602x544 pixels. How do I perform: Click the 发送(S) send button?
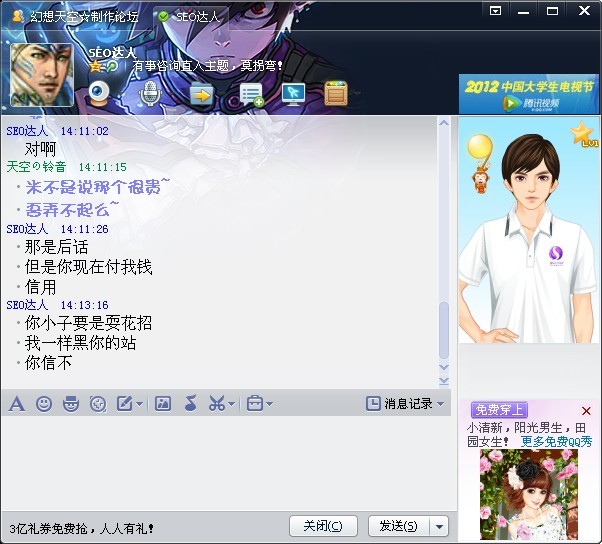click(399, 526)
